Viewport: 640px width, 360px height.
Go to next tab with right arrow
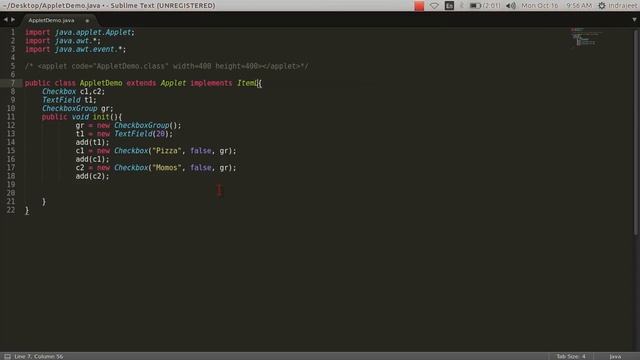13,20
